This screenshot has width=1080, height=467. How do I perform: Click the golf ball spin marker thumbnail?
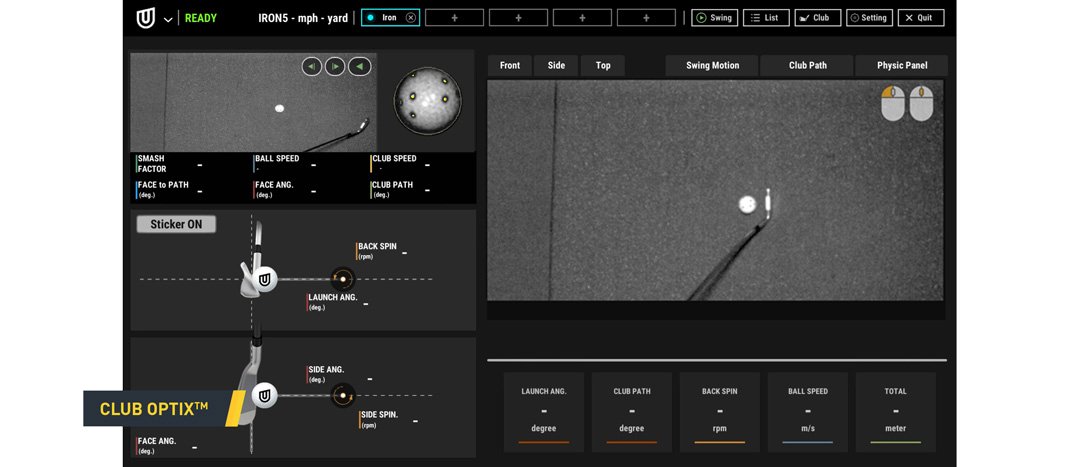(427, 100)
